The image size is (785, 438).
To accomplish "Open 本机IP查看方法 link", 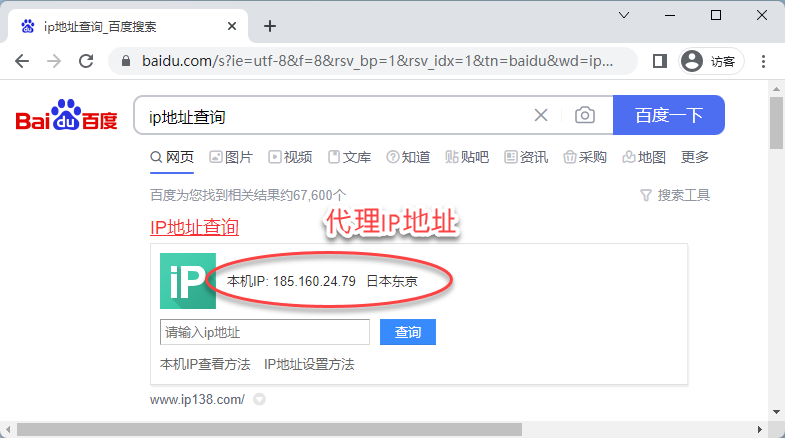I will (205, 364).
